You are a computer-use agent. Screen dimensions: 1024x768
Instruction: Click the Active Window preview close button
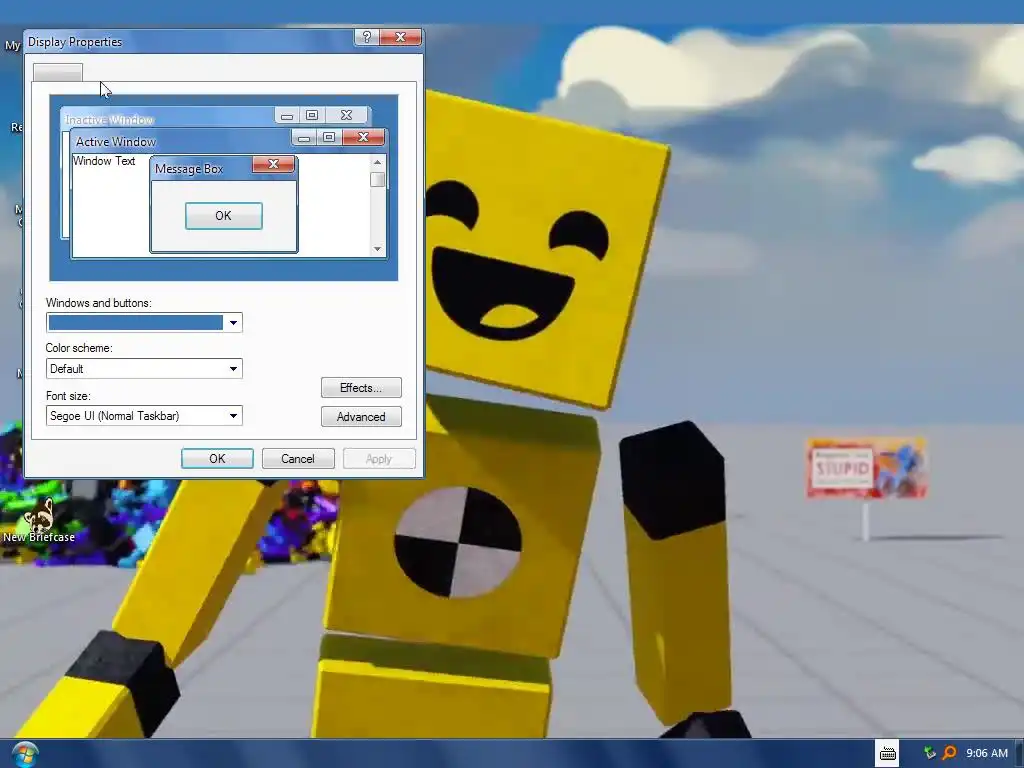point(363,136)
